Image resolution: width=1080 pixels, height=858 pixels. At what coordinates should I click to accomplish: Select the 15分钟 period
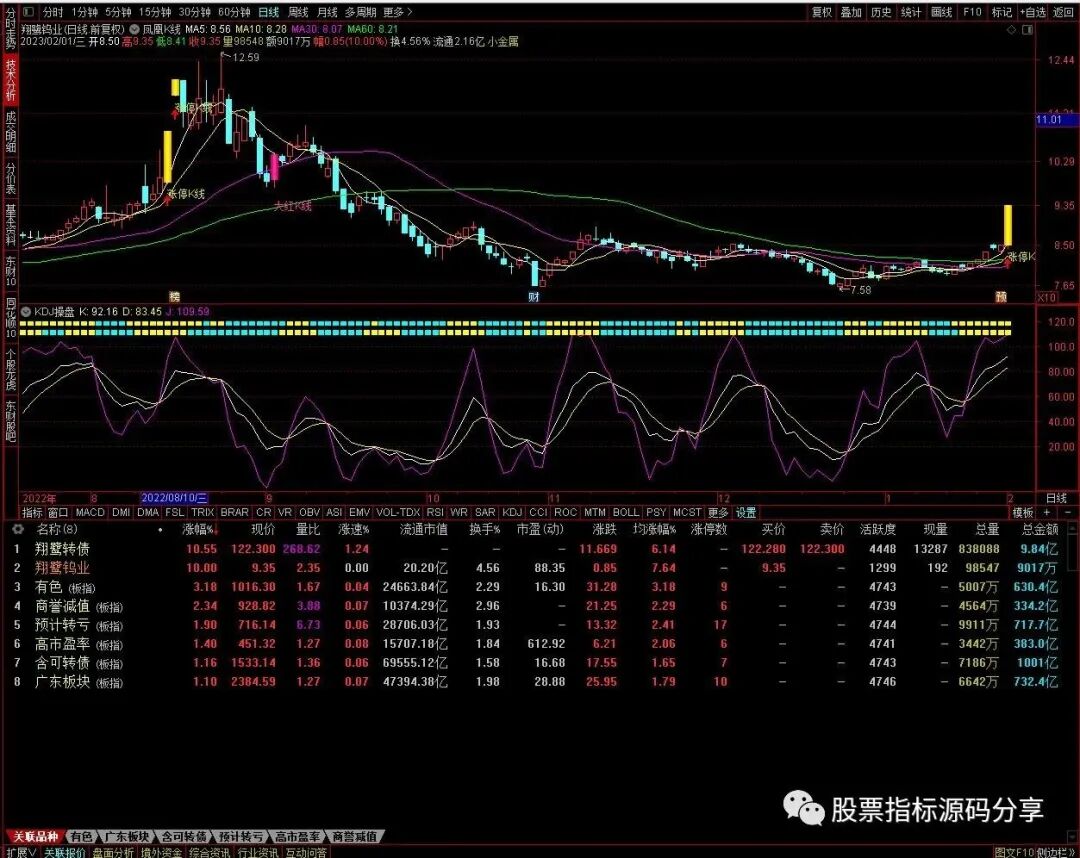pyautogui.click(x=155, y=12)
